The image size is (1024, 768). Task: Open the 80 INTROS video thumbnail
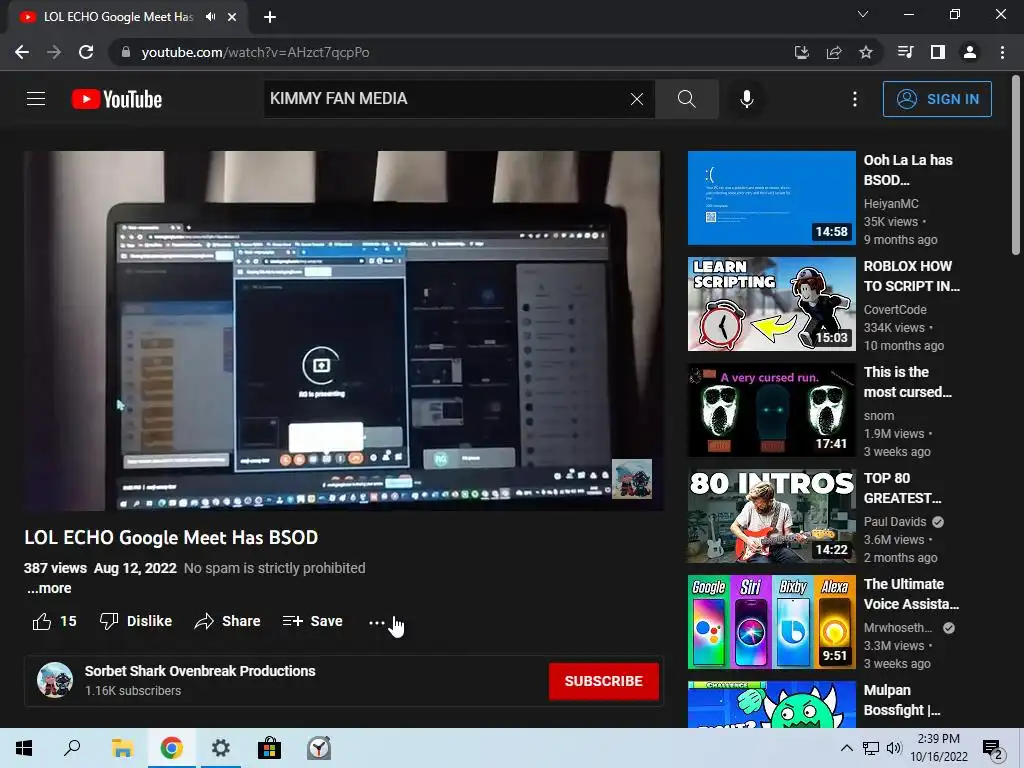(x=771, y=516)
